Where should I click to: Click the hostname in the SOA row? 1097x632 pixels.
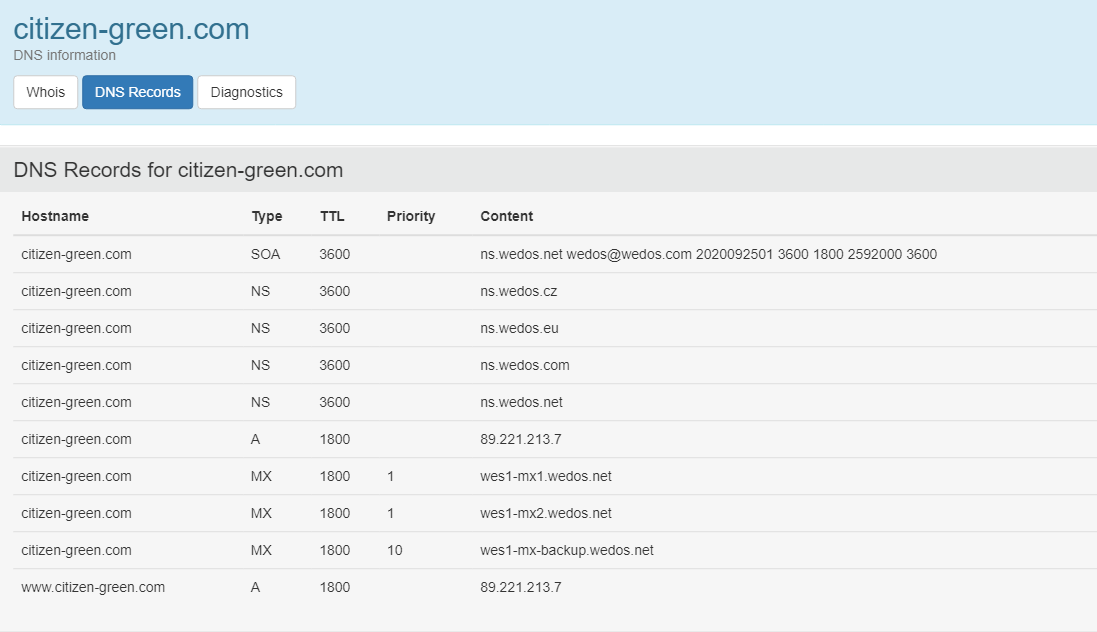click(76, 254)
